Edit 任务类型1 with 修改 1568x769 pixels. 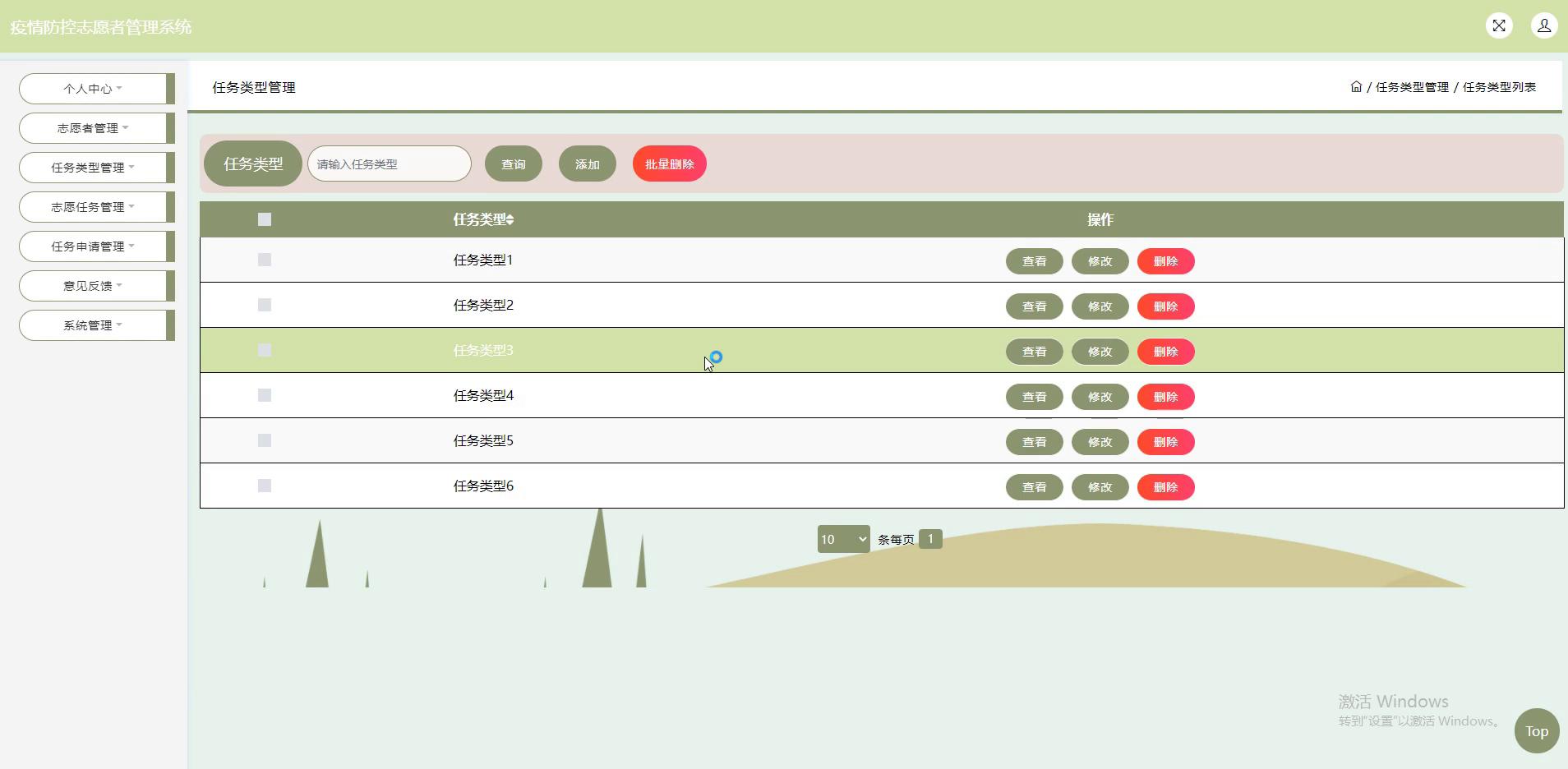1100,261
